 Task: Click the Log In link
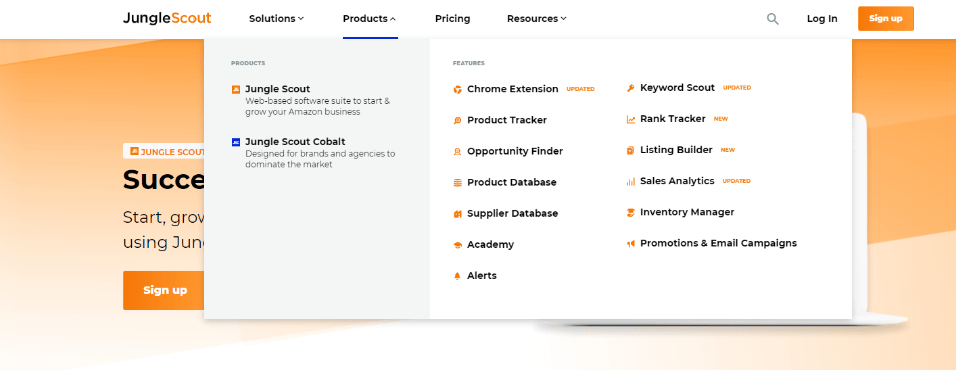[822, 19]
